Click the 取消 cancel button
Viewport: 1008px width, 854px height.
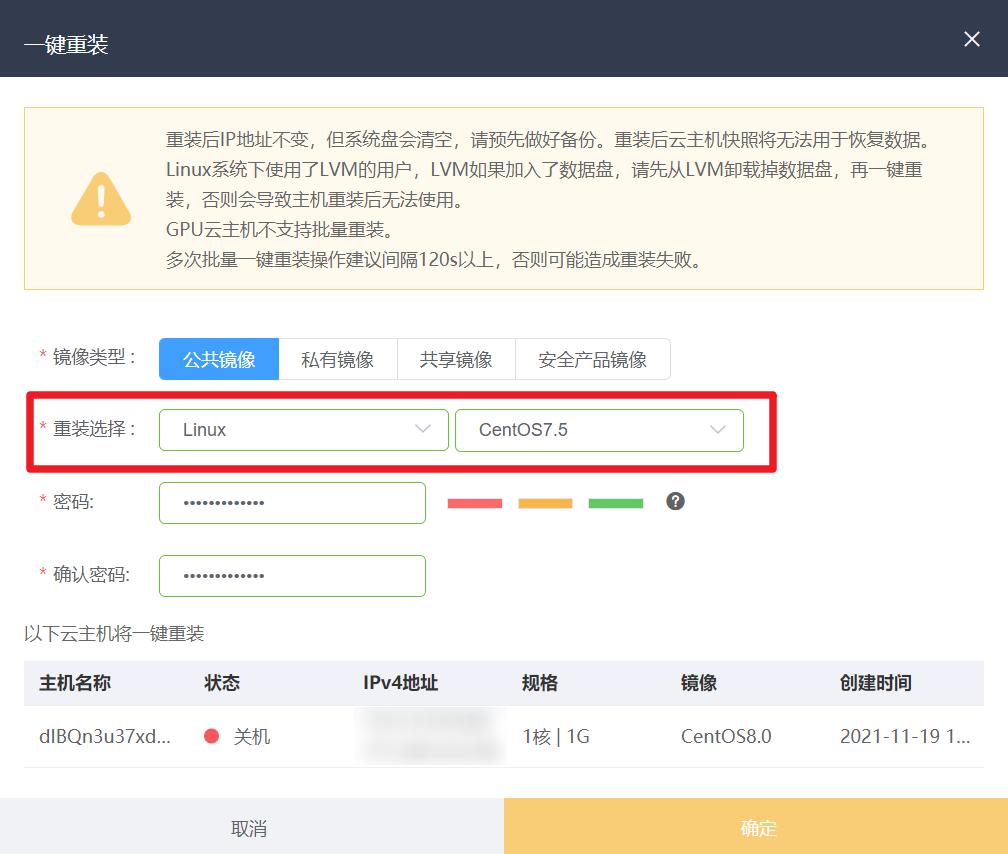(x=252, y=826)
